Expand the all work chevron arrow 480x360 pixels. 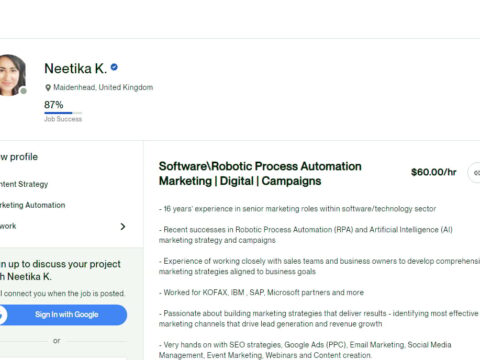(123, 227)
